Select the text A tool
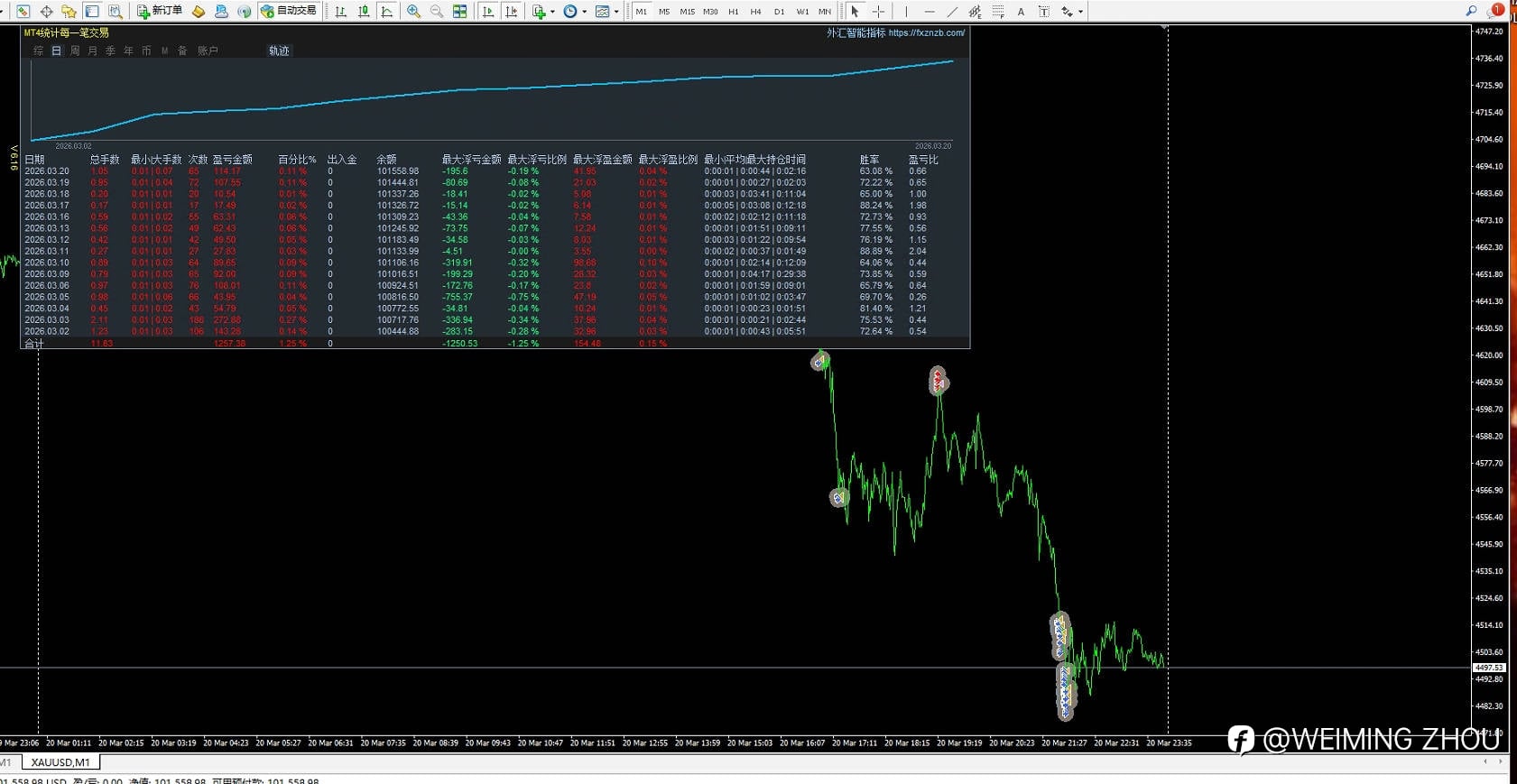Image resolution: width=1517 pixels, height=784 pixels. click(1021, 11)
